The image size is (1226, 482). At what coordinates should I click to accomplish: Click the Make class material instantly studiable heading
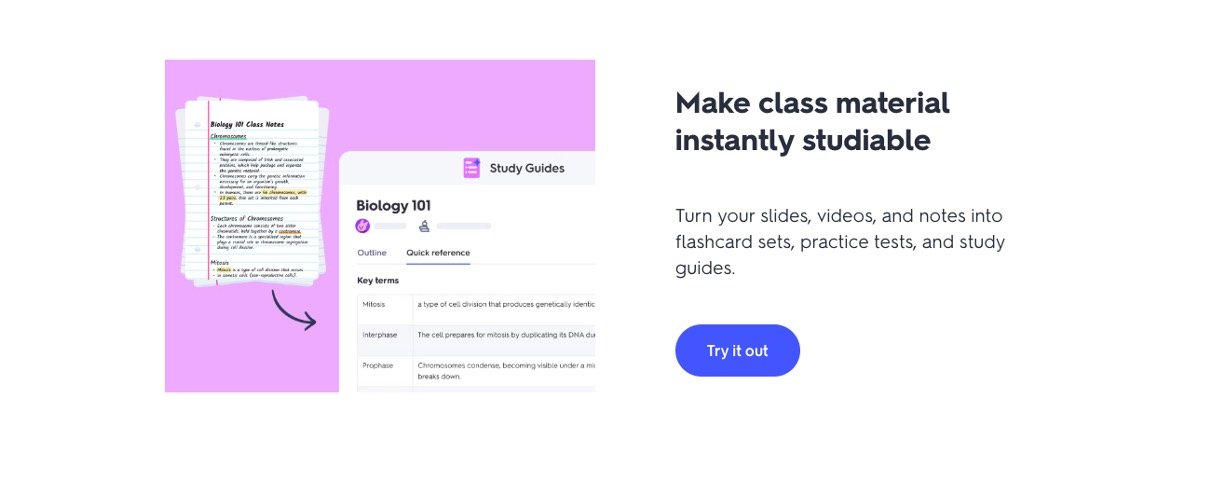(x=812, y=121)
